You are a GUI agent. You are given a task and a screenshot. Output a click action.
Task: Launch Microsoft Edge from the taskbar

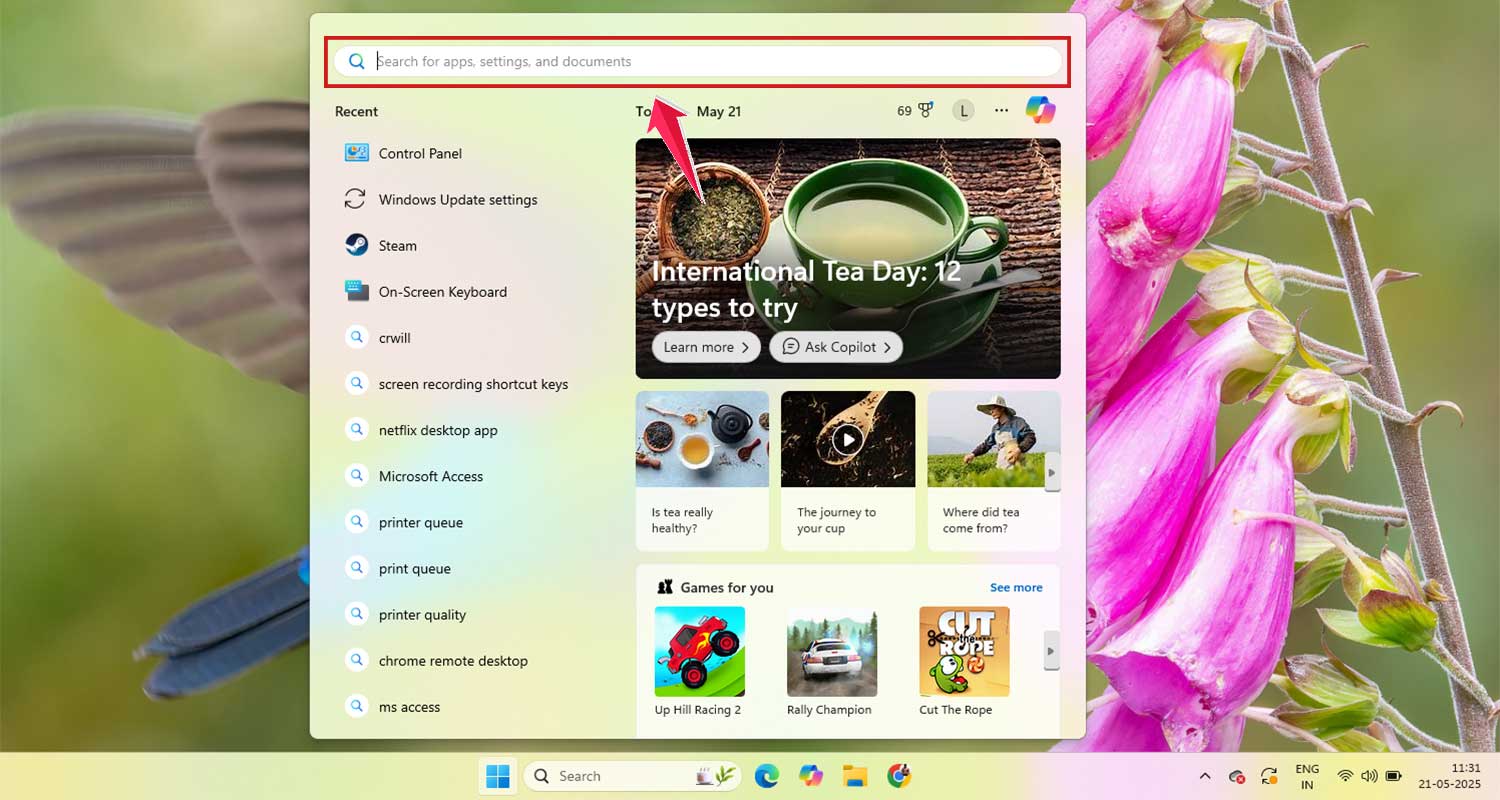(766, 775)
